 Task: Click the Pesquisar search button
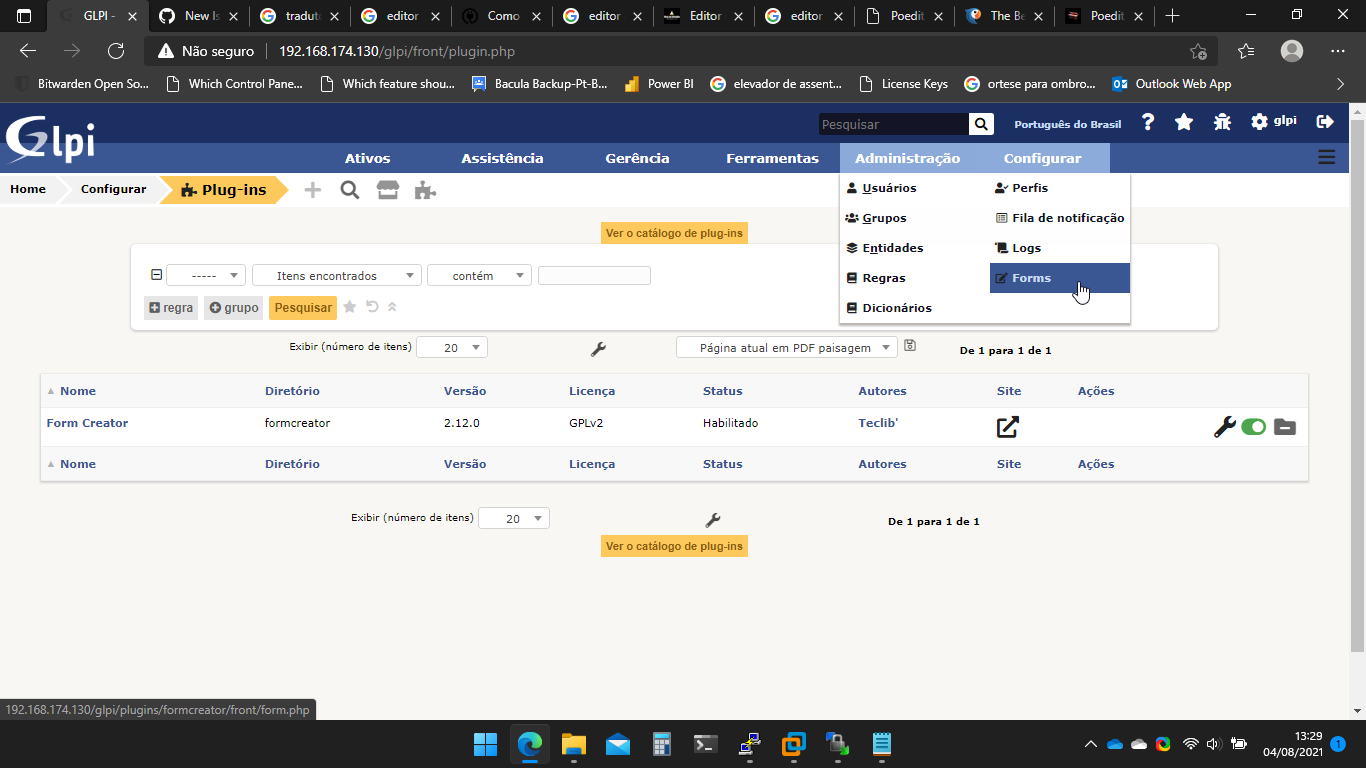pyautogui.click(x=302, y=308)
